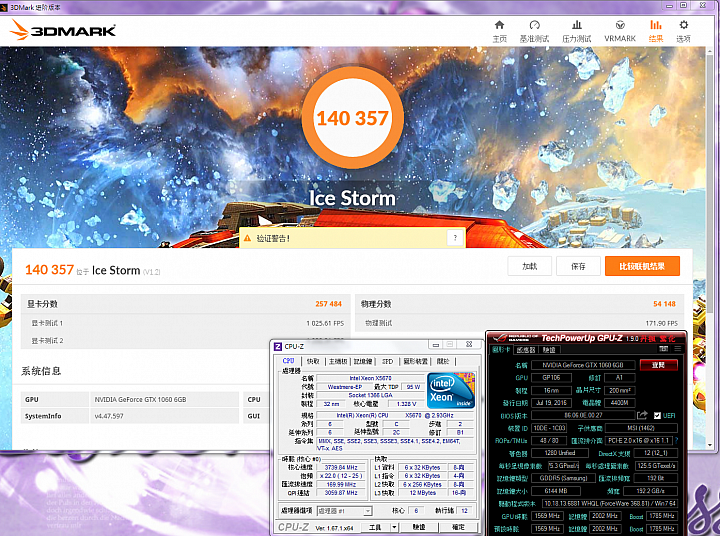Click the multiplier x 22.0 (12 - 25) value
This screenshot has width=720, height=536.
341,476
